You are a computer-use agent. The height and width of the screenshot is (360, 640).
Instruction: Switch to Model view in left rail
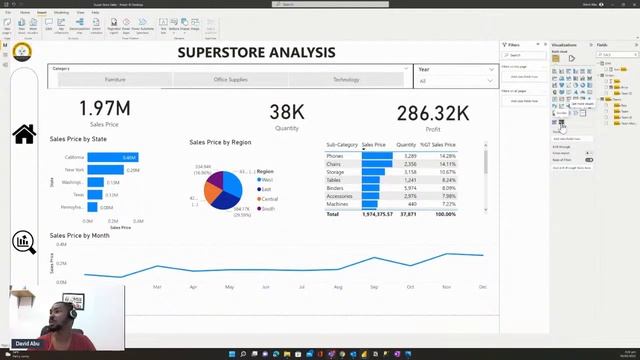click(x=5, y=64)
